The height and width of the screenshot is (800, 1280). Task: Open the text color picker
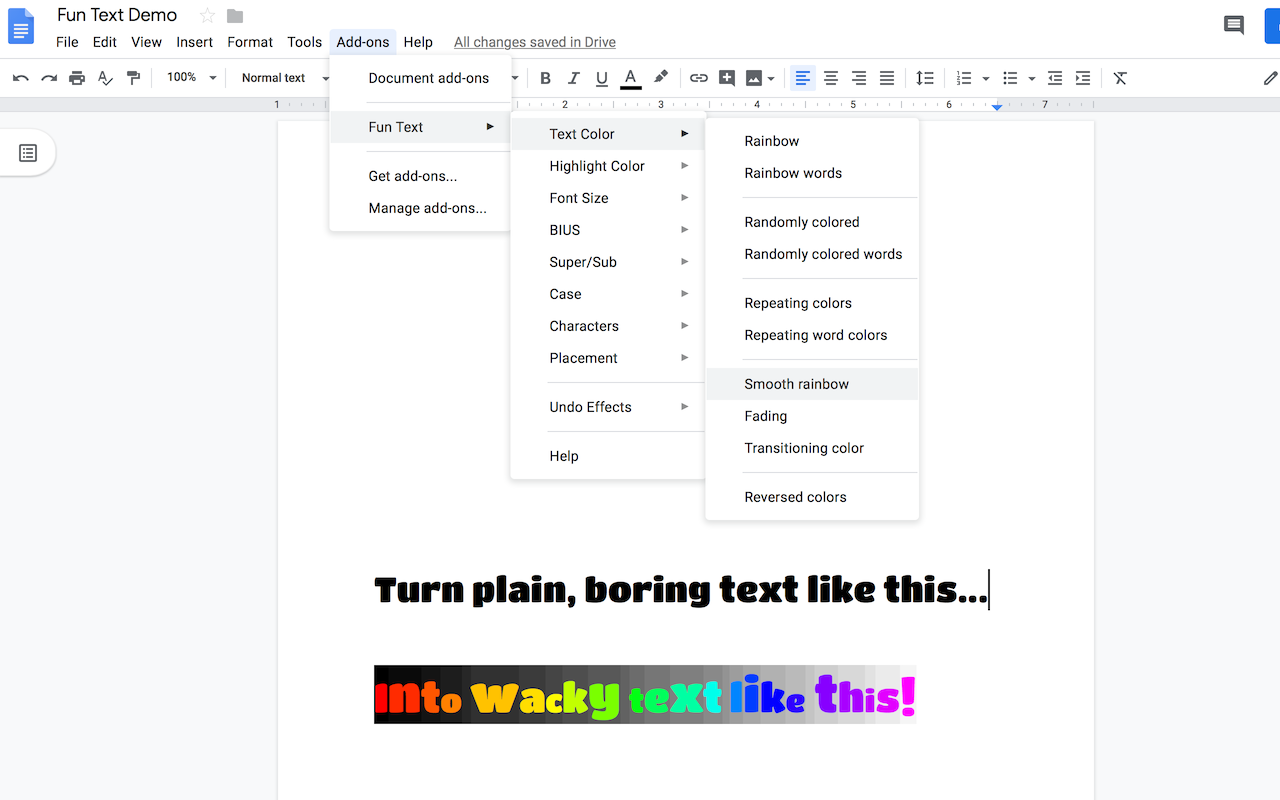pyautogui.click(x=630, y=78)
